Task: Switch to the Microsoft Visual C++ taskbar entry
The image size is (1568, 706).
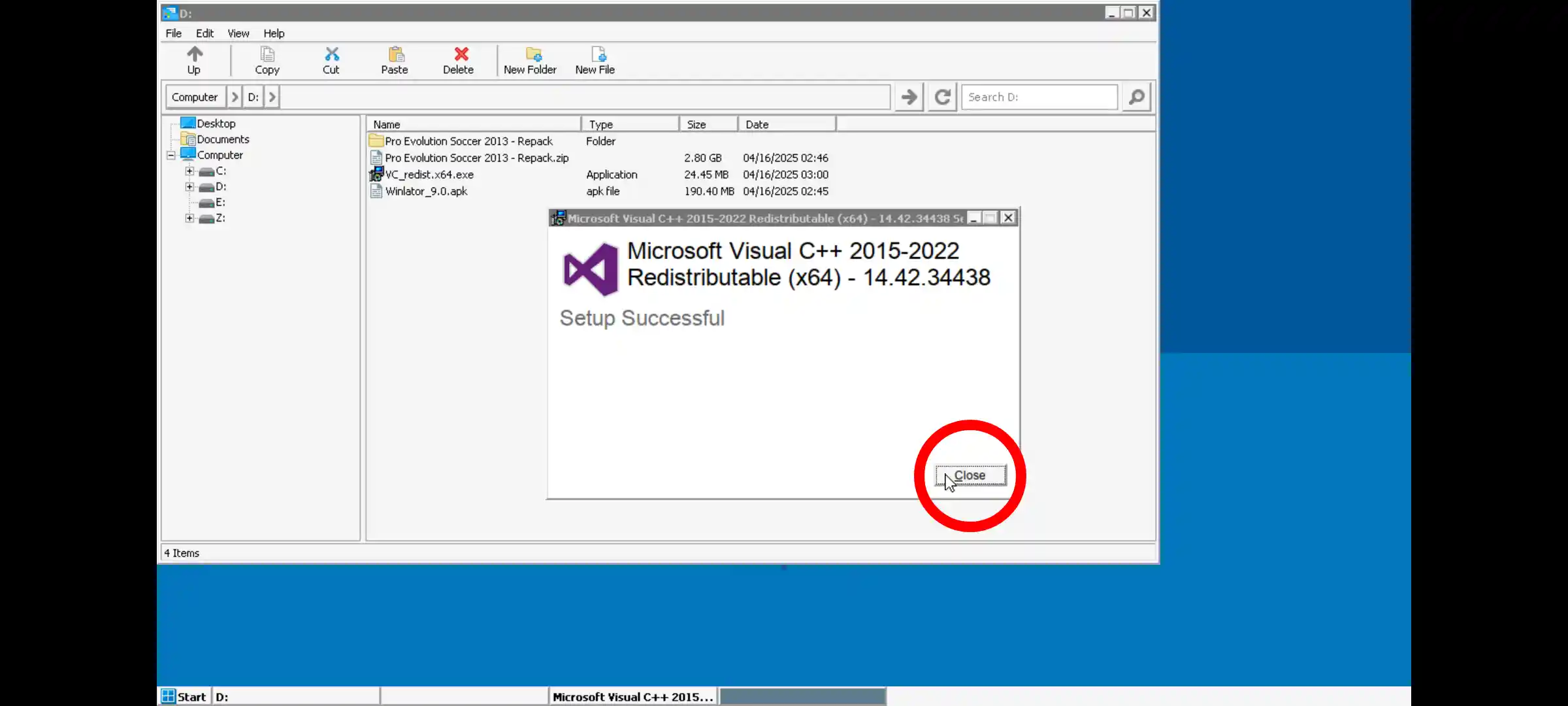Action: click(x=632, y=696)
